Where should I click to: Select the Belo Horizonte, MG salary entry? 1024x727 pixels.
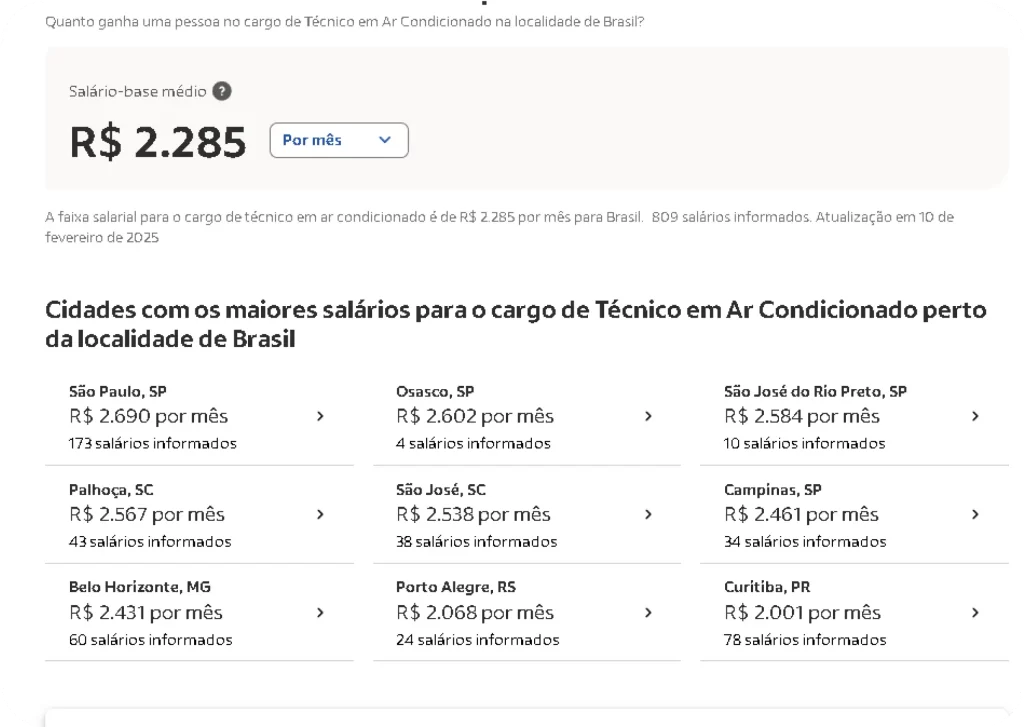coord(140,587)
